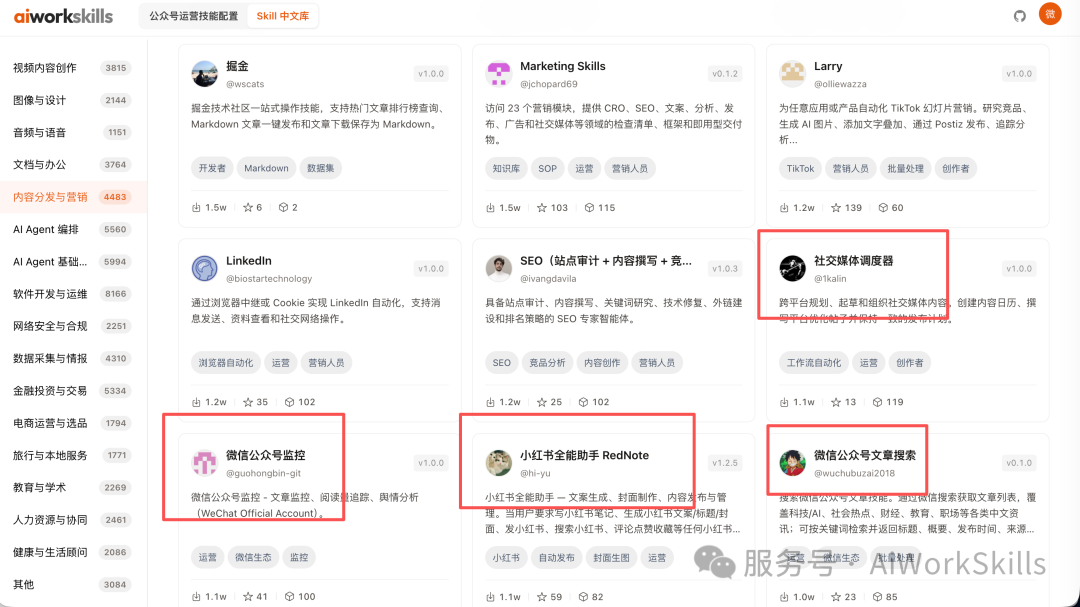The image size is (1080, 607).
Task: Click download icon on LinkedIn card
Action: click(196, 402)
